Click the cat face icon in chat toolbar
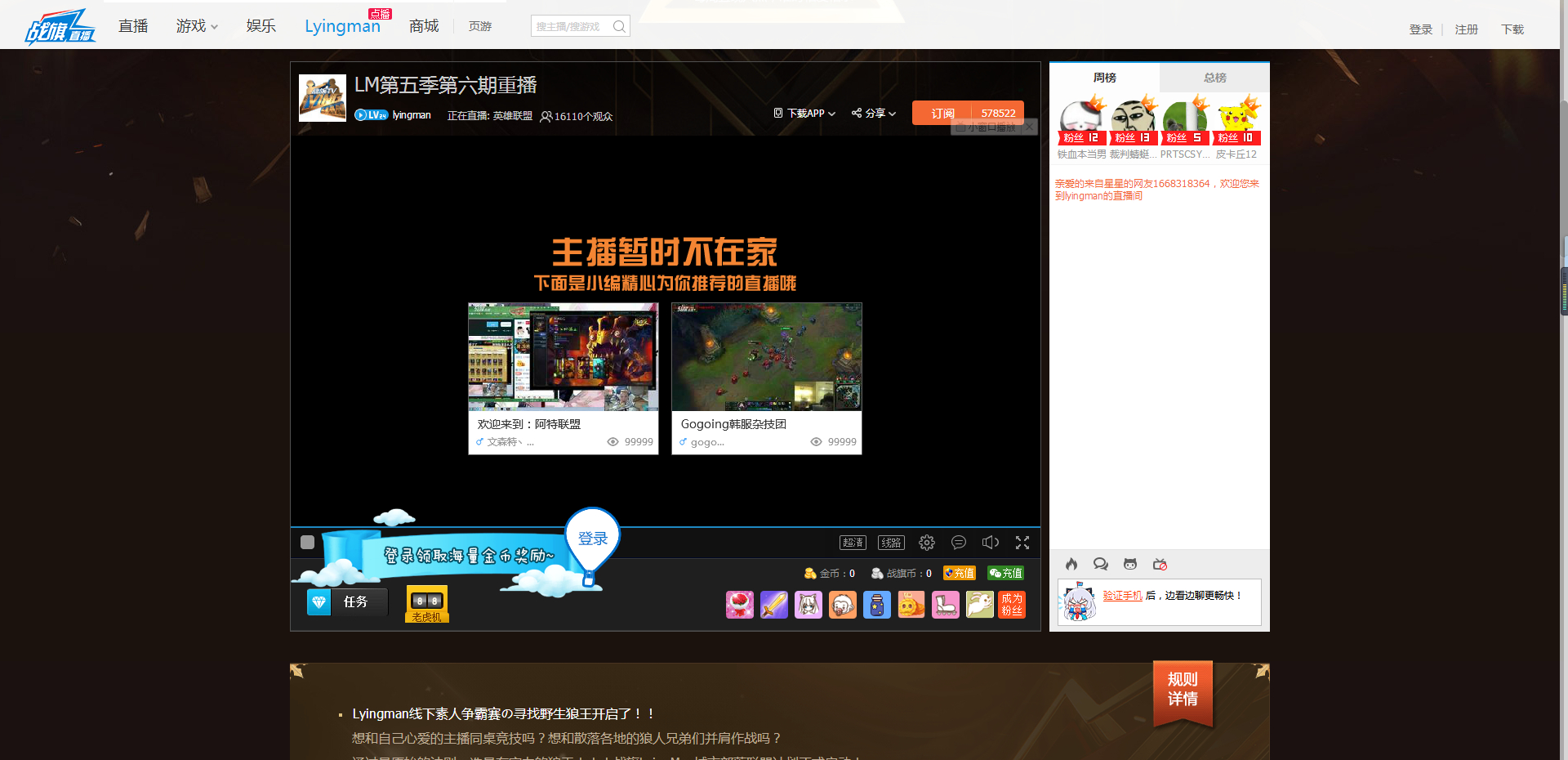 [1130, 564]
